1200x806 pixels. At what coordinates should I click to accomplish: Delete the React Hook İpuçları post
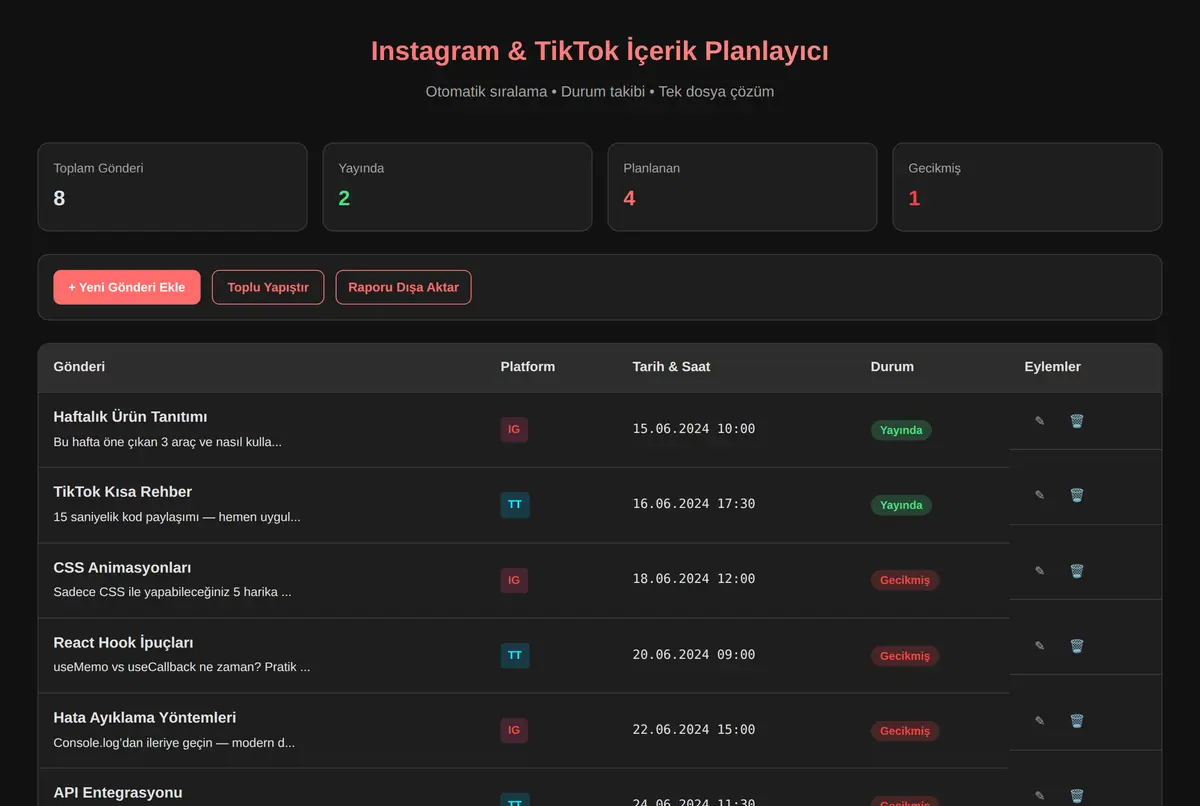pyautogui.click(x=1076, y=646)
